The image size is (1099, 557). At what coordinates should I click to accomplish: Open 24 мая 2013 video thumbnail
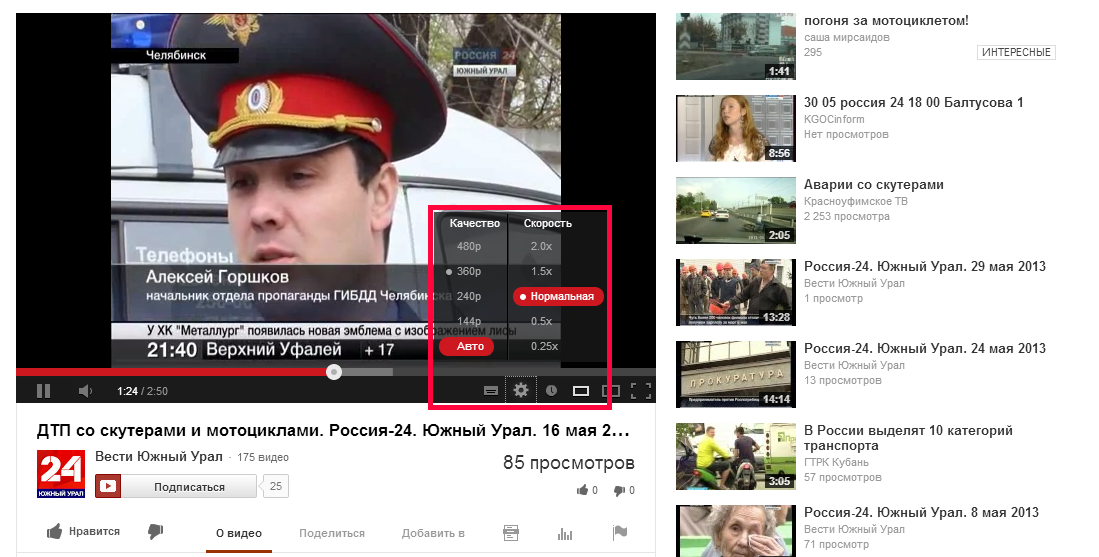[735, 374]
